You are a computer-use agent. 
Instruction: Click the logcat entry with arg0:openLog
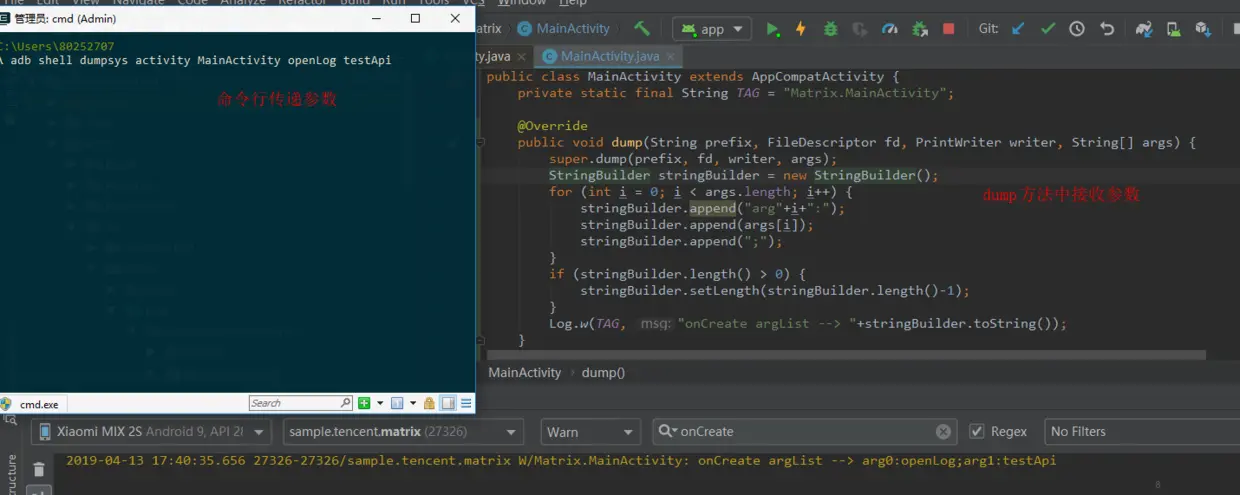coord(561,461)
